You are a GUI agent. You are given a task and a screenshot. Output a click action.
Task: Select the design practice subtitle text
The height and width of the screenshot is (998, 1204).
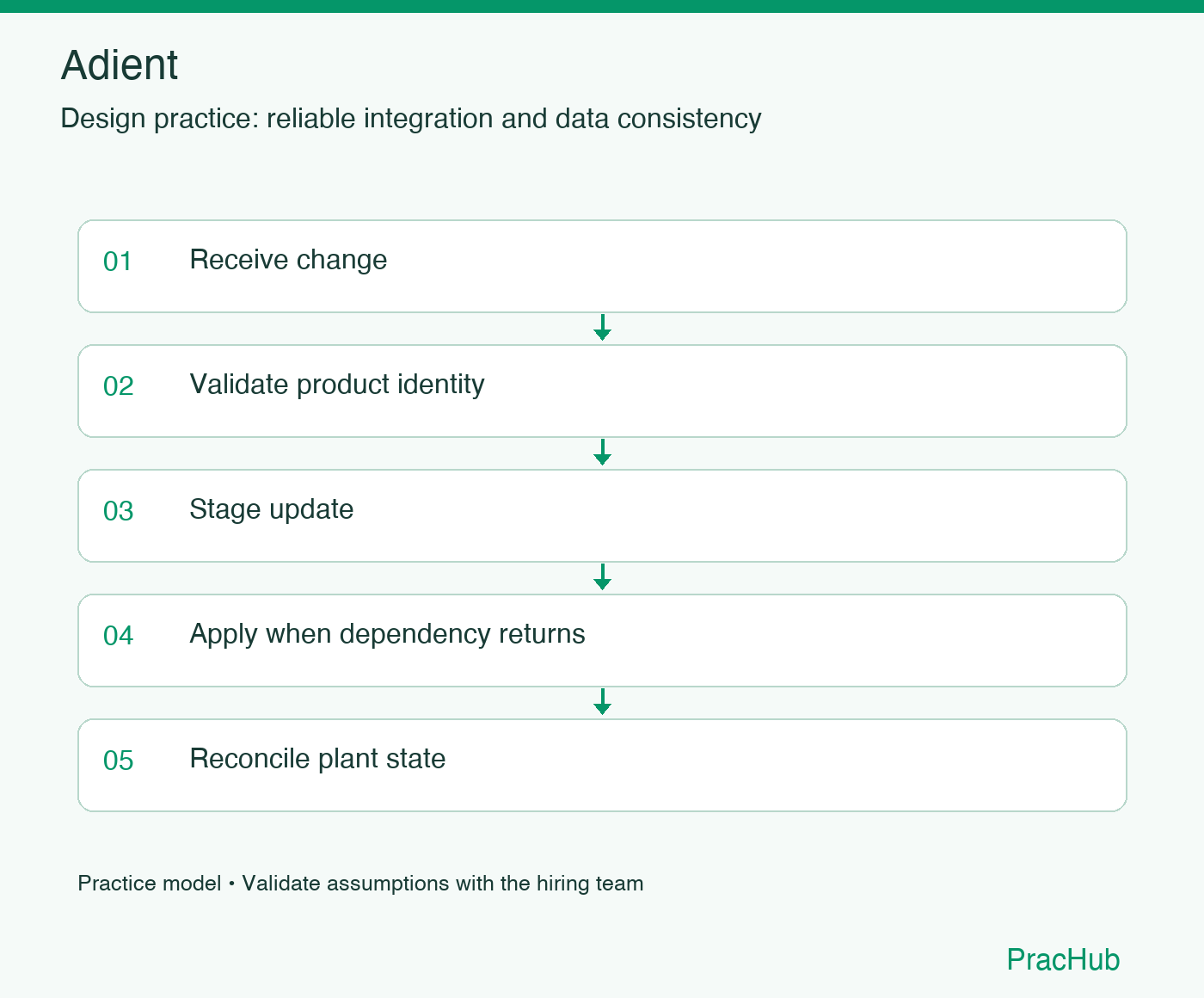click(x=411, y=119)
